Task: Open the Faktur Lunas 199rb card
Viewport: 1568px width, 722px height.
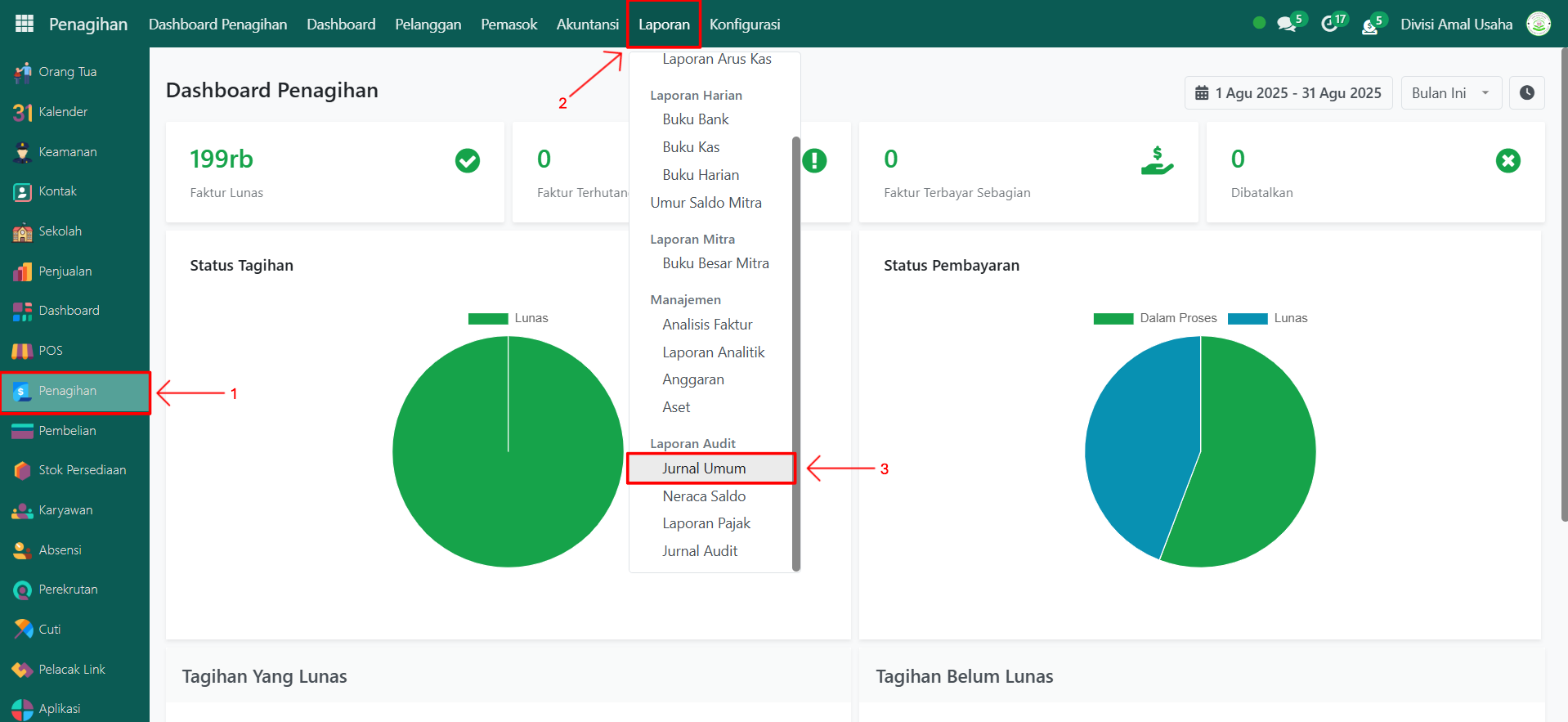Action: coord(334,173)
